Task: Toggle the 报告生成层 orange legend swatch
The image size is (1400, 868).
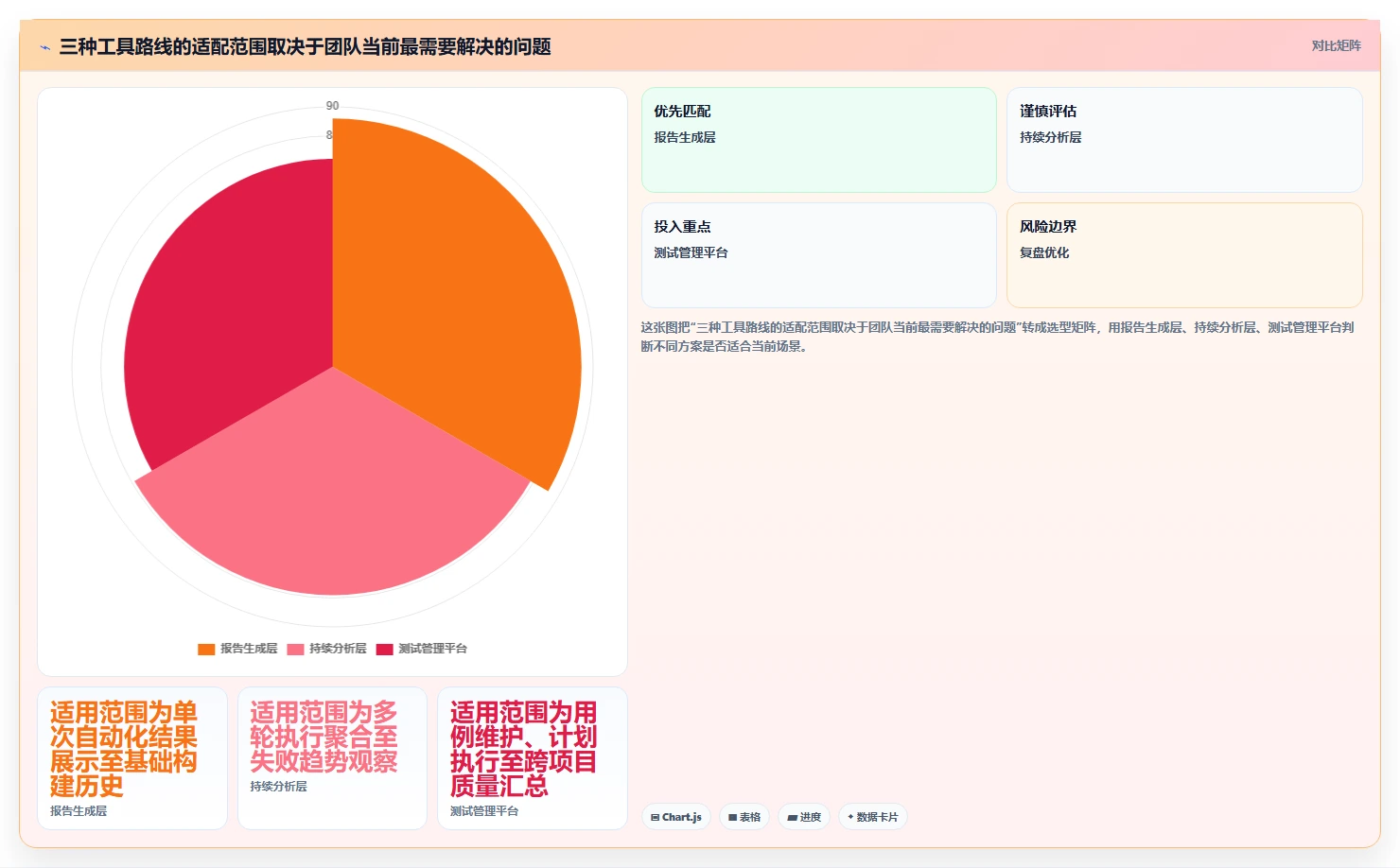Action: (206, 649)
